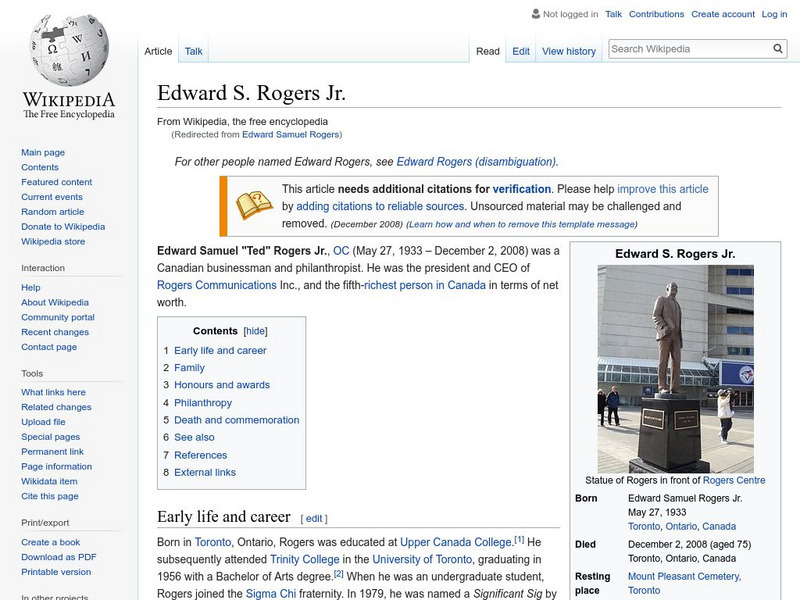The height and width of the screenshot is (600, 800).
Task: Click Create account at the top
Action: pos(722,14)
